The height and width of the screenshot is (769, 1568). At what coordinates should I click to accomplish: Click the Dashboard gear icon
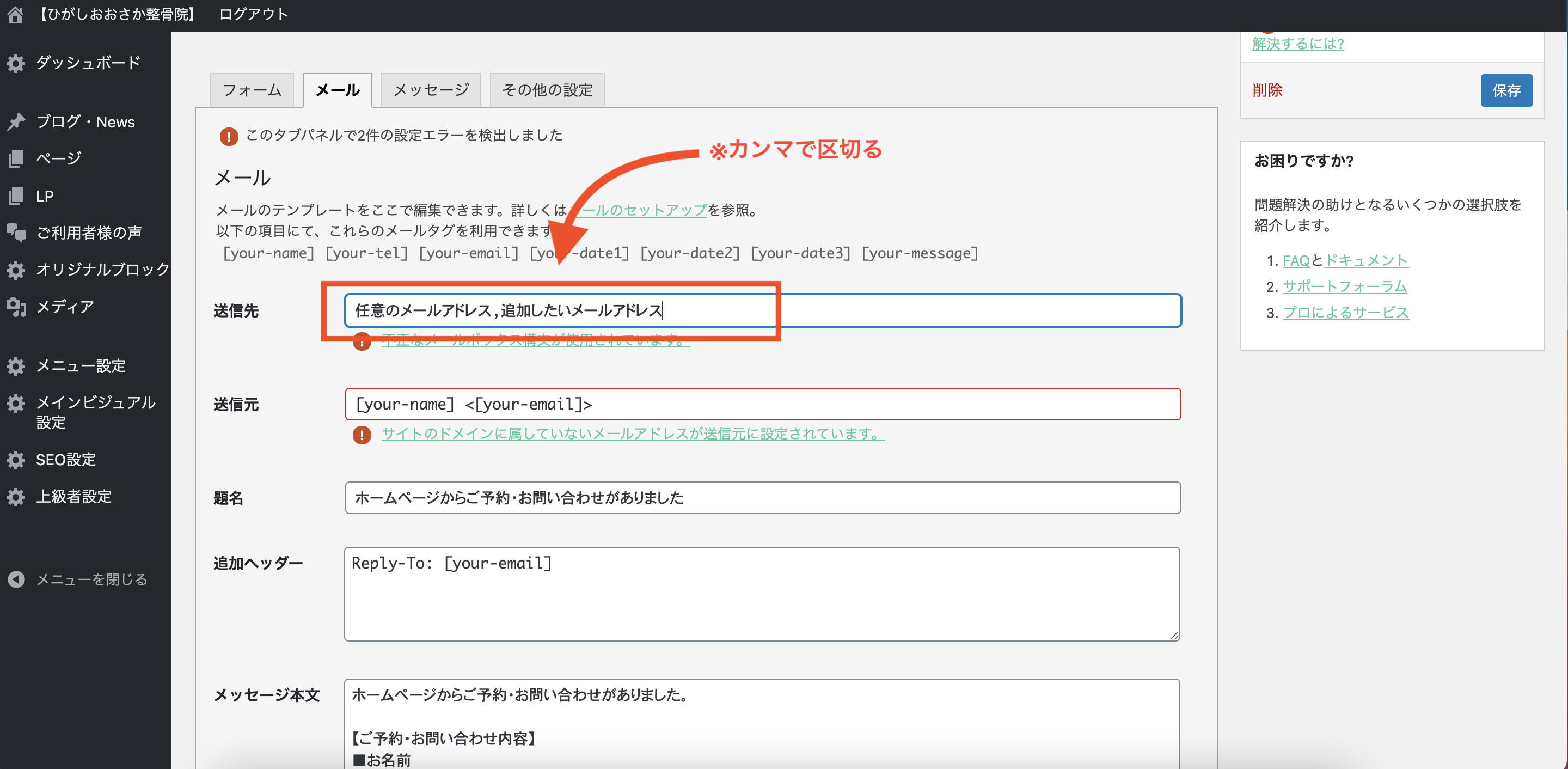pos(16,63)
